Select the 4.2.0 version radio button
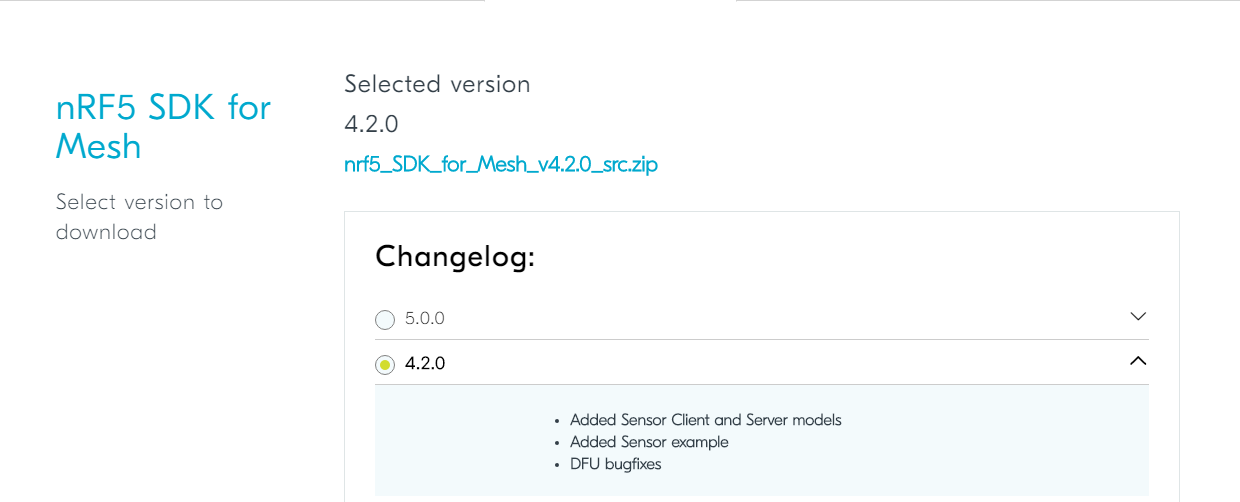This screenshot has width=1240, height=502. tap(385, 365)
